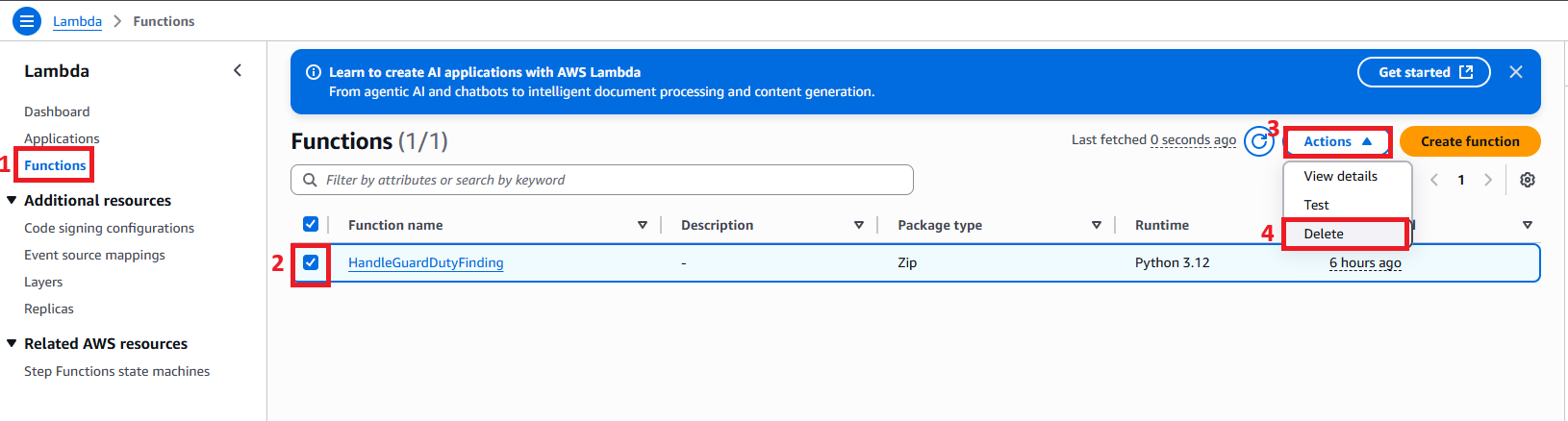Click the Zip package type cell

(x=907, y=262)
